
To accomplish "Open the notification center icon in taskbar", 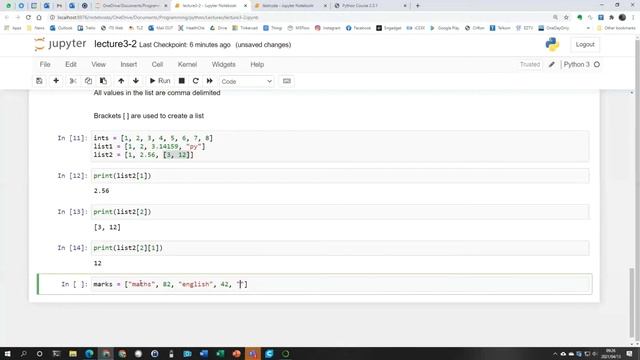I will click(x=629, y=354).
